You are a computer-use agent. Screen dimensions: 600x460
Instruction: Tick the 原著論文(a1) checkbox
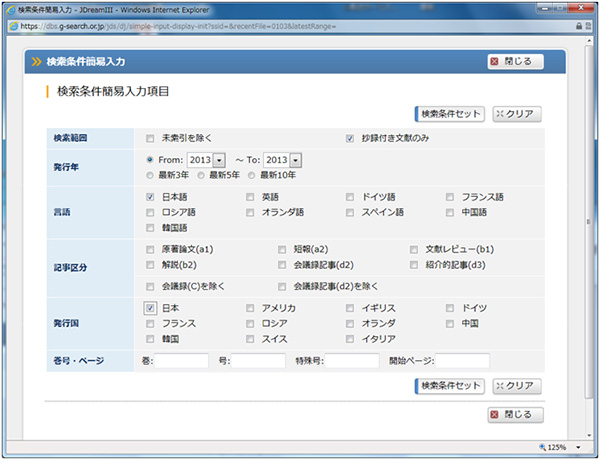pyautogui.click(x=150, y=249)
